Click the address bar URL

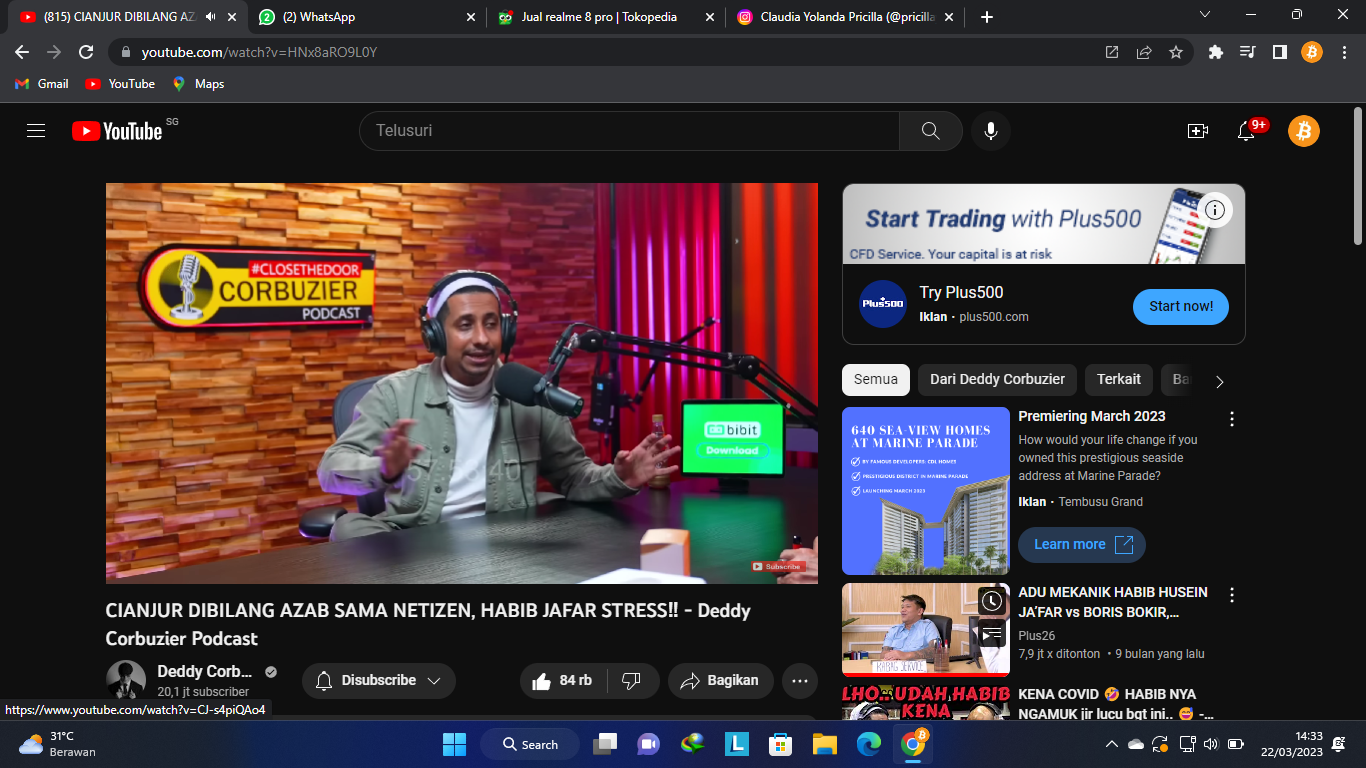click(259, 52)
